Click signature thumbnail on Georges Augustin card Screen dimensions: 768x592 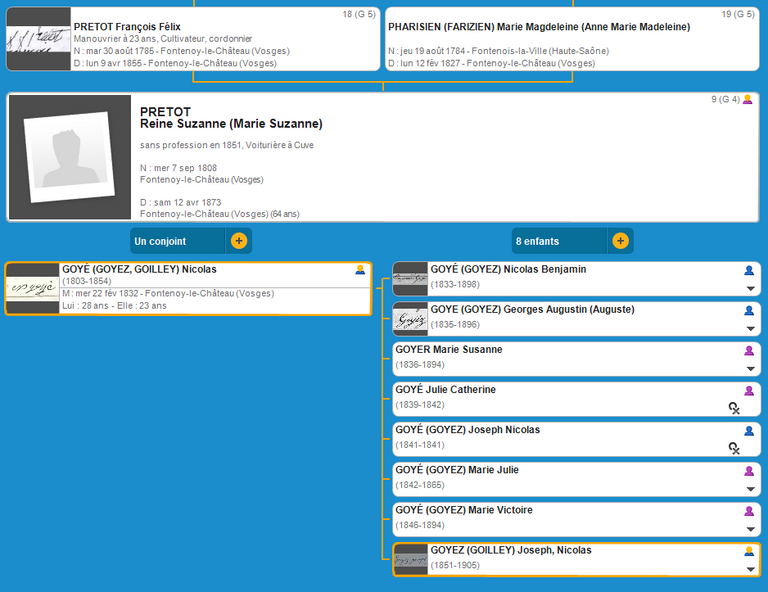click(410, 319)
